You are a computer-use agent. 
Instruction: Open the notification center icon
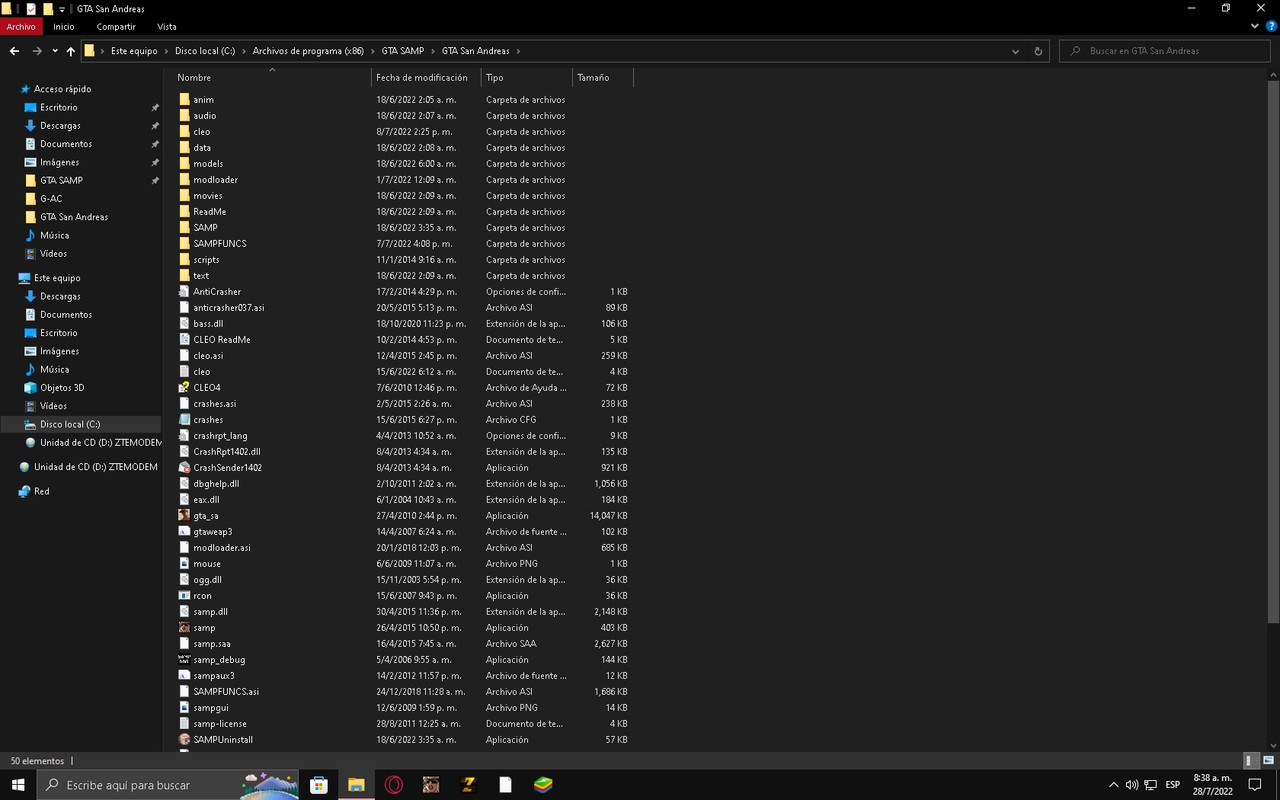click(x=1256, y=785)
